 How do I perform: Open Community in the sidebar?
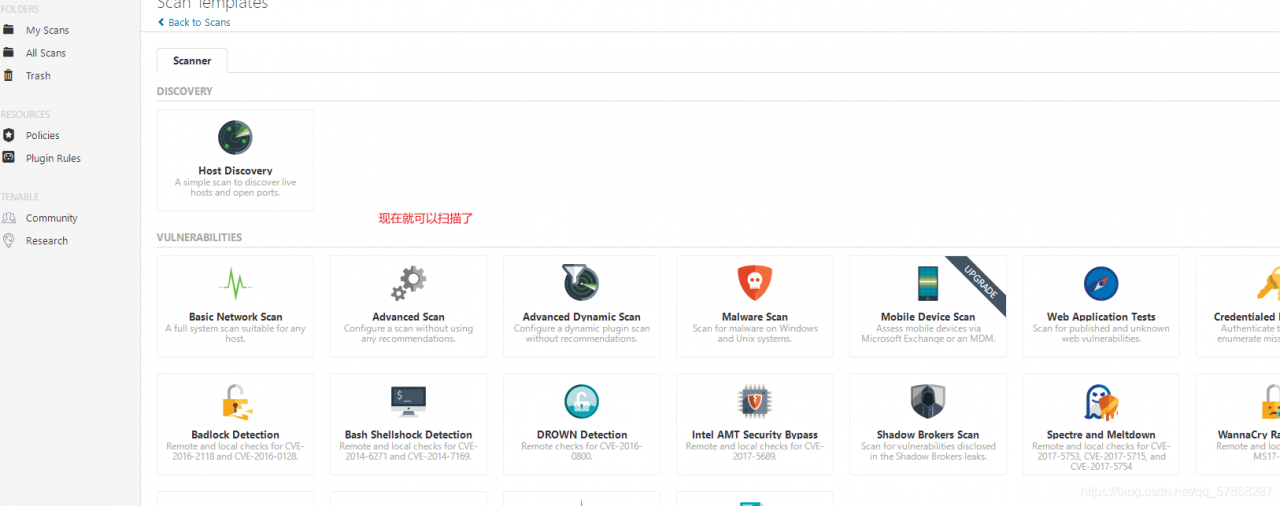coord(52,218)
